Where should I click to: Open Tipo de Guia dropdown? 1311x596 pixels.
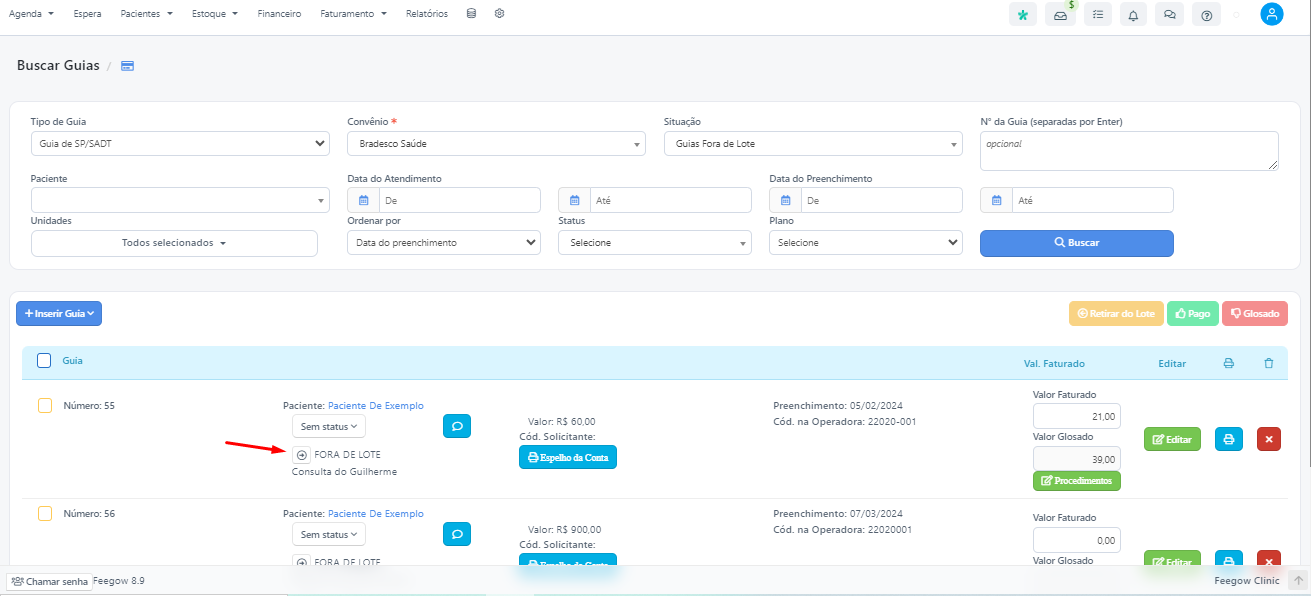pos(180,143)
